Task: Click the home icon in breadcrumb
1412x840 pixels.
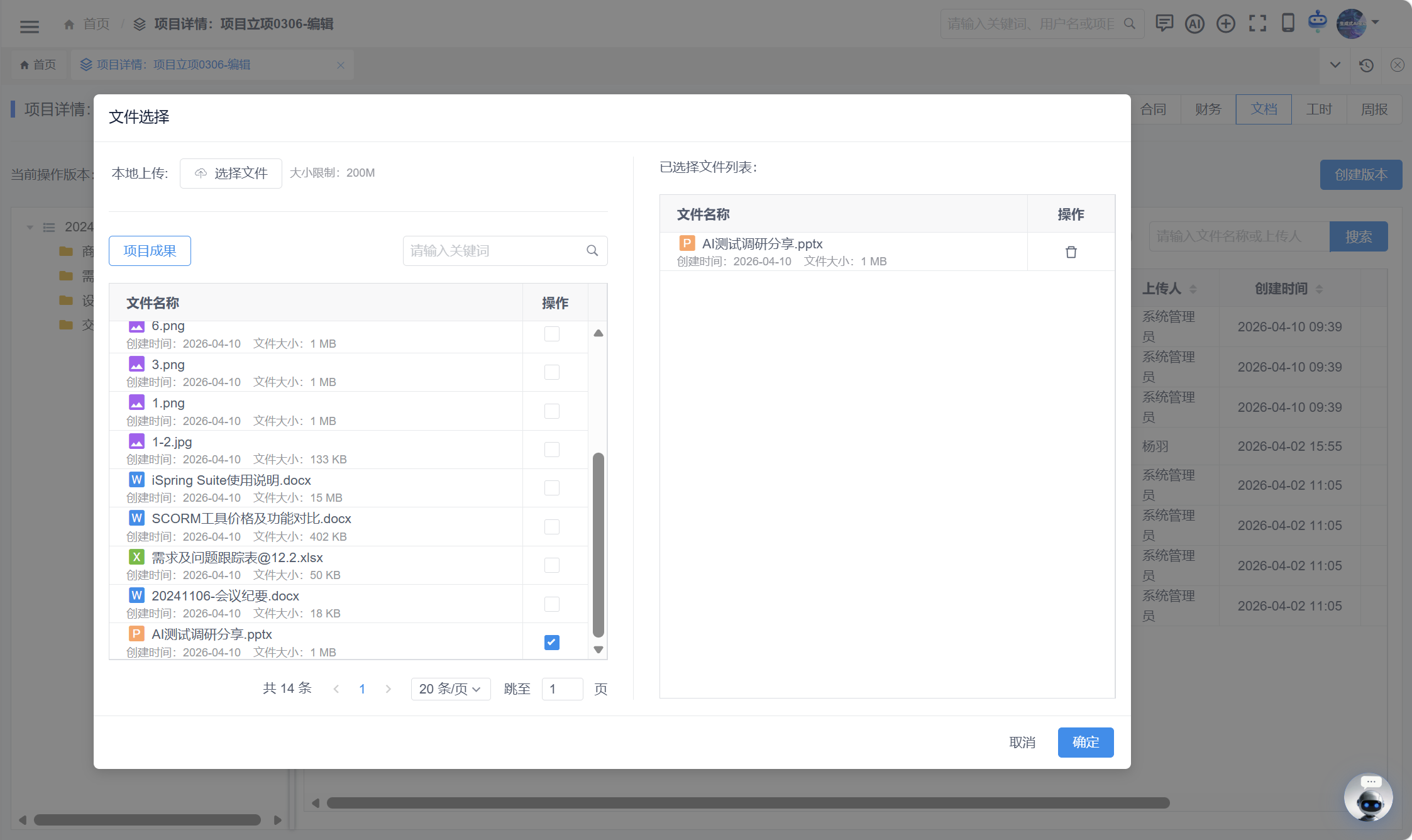Action: coord(69,25)
